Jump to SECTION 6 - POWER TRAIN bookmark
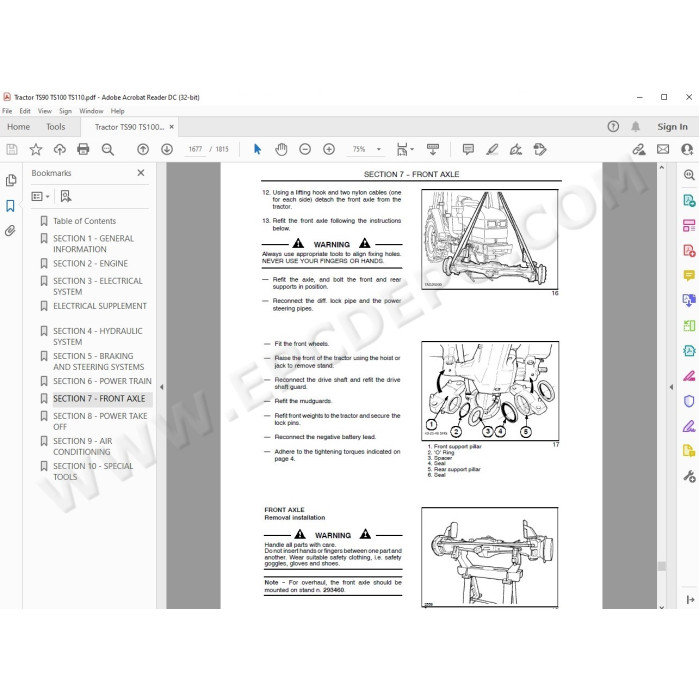The height and width of the screenshot is (700, 700). pos(102,381)
